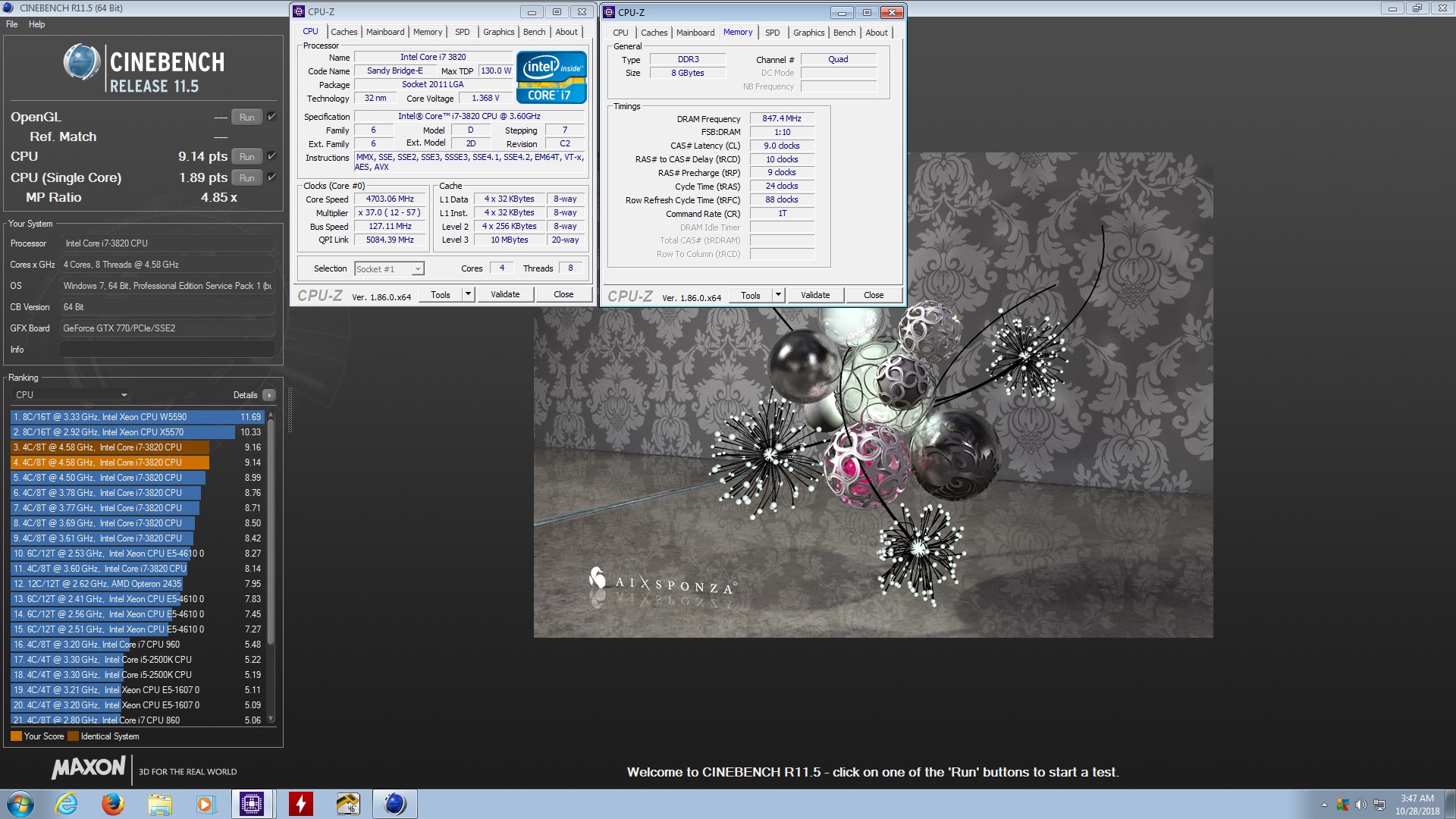This screenshot has width=1456, height=819.
Task: Select ranking entry Xeon CPU W5590
Action: (137, 417)
